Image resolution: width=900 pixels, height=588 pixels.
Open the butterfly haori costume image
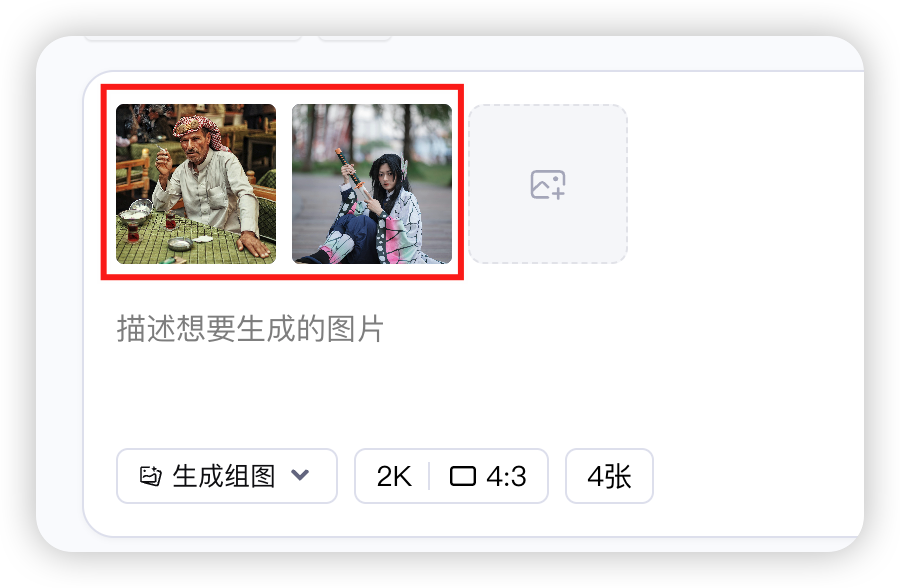pyautogui.click(x=372, y=184)
